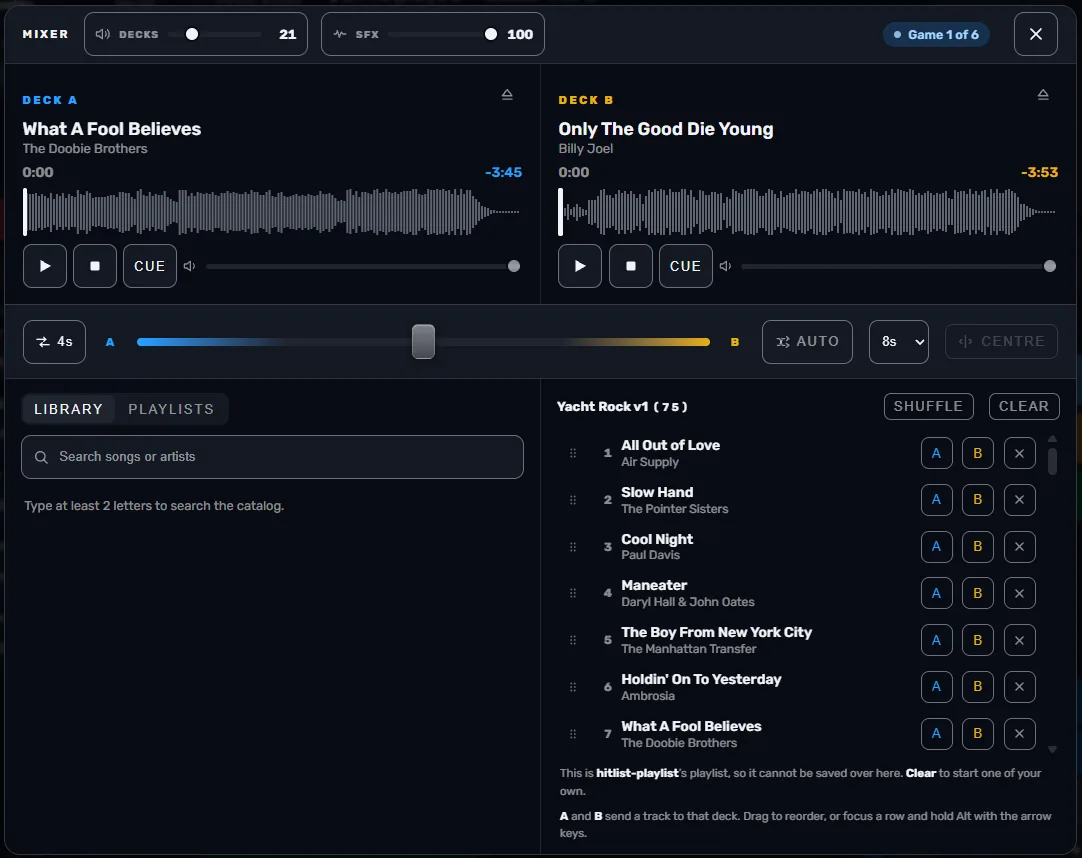Play Only The Good Die Young on Deck B
1082x858 pixels.
click(580, 266)
